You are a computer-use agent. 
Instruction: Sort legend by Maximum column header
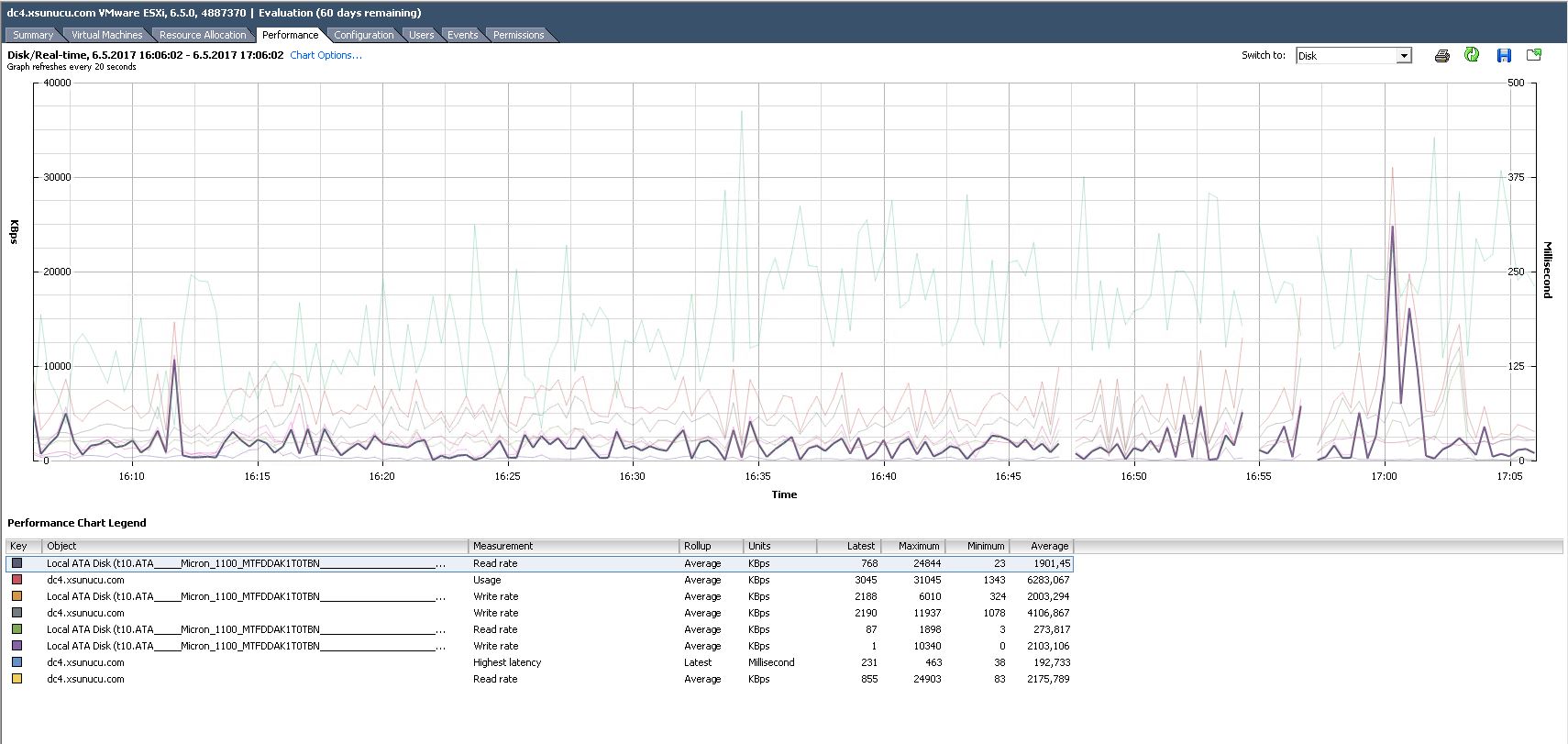(912, 546)
